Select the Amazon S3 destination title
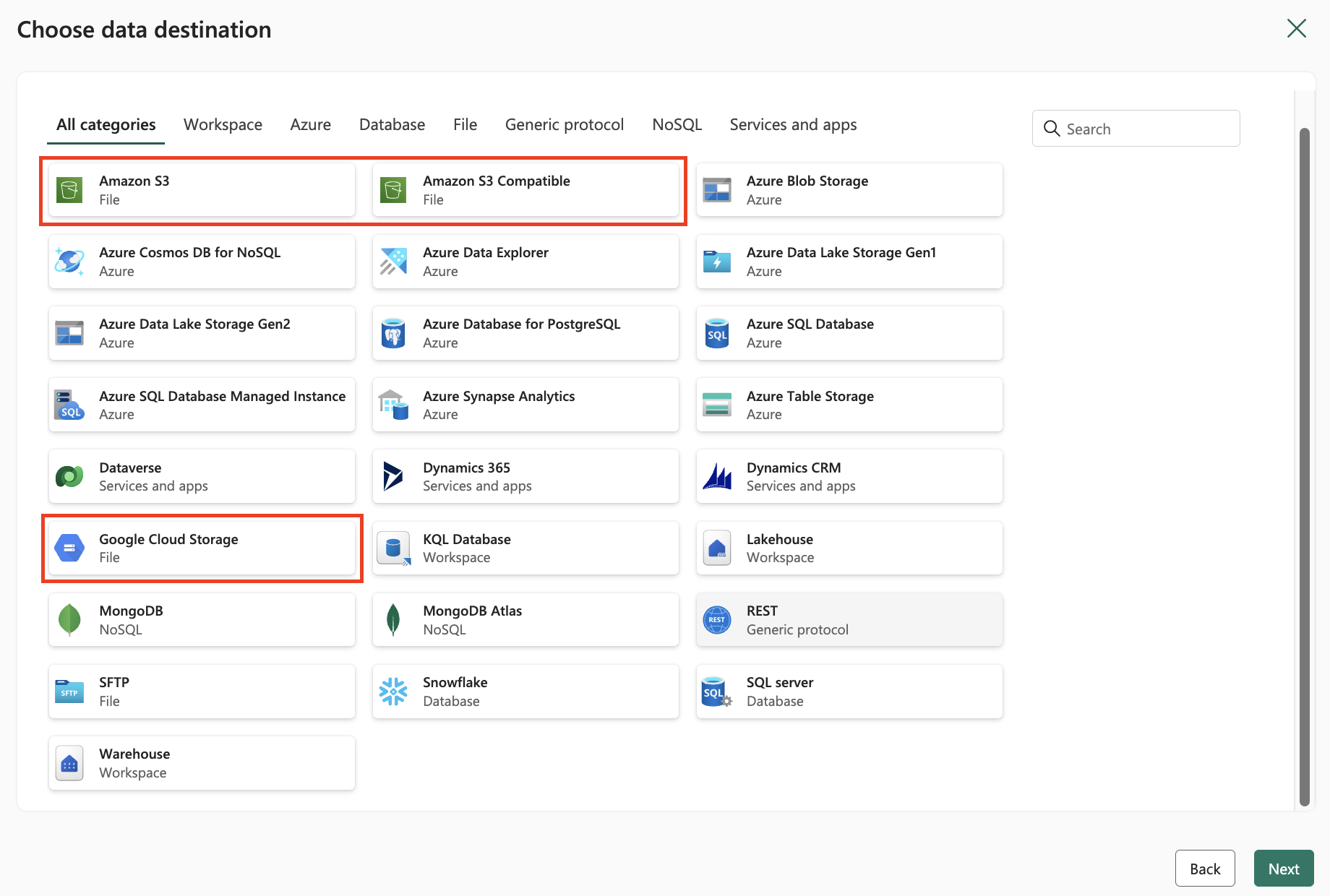 tap(134, 181)
